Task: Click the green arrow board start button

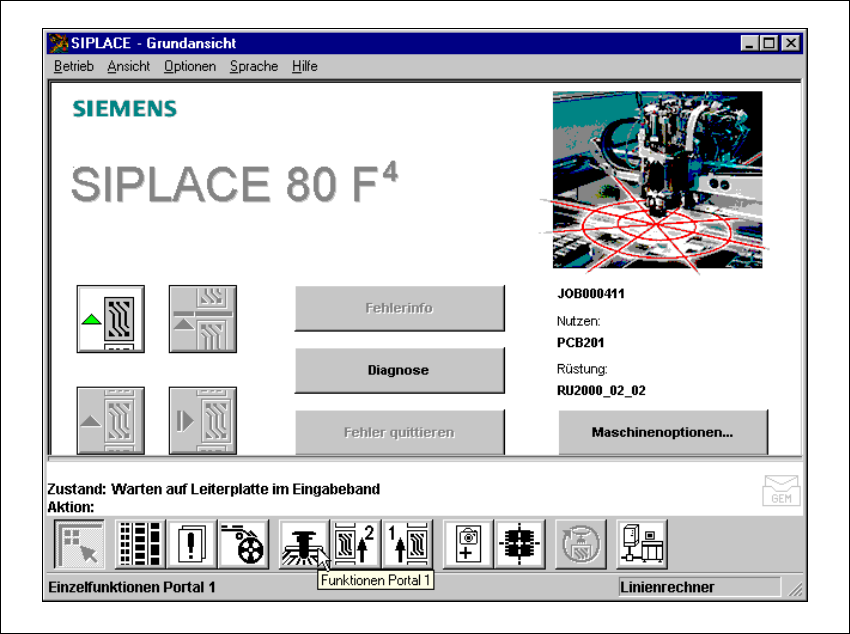Action: click(x=111, y=319)
